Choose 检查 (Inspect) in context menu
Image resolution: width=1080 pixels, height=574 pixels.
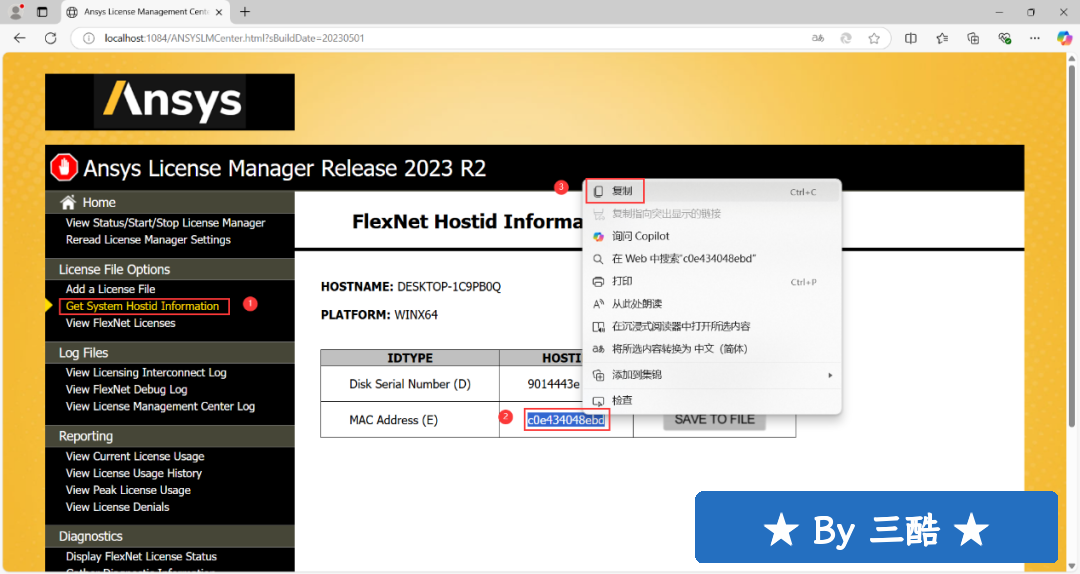(x=712, y=400)
